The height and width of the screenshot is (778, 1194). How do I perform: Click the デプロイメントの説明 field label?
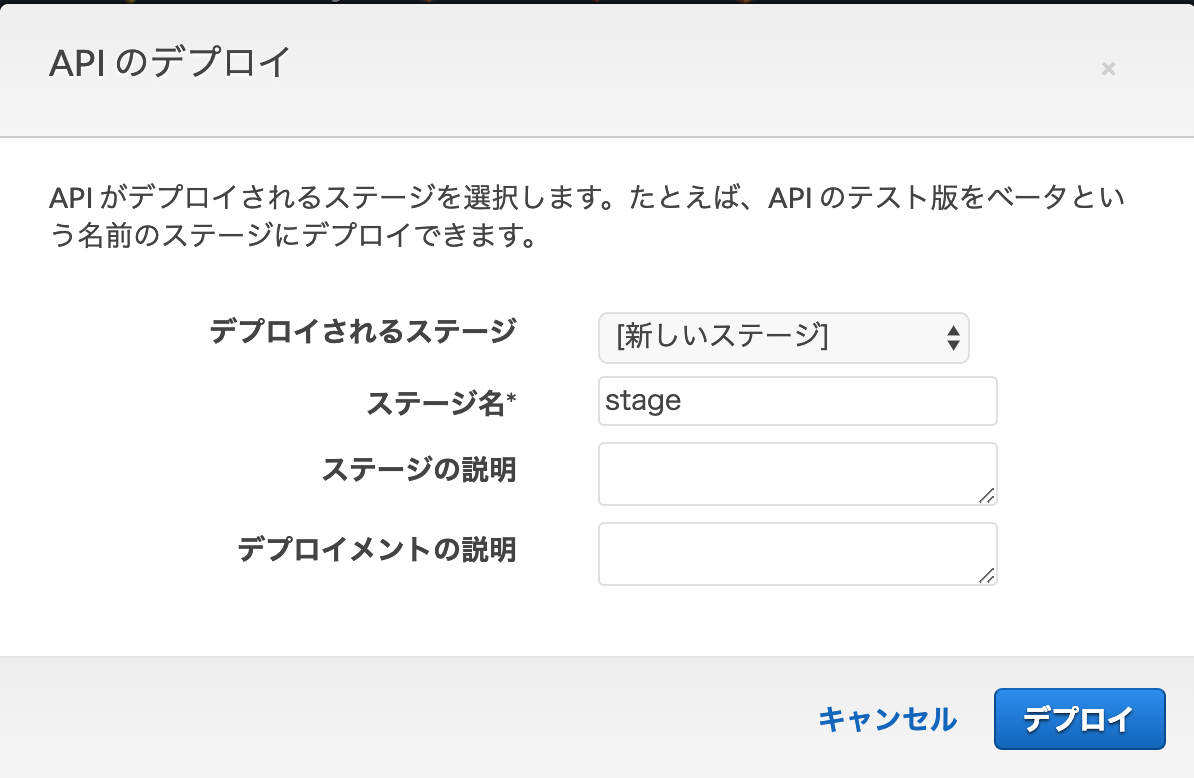point(377,549)
